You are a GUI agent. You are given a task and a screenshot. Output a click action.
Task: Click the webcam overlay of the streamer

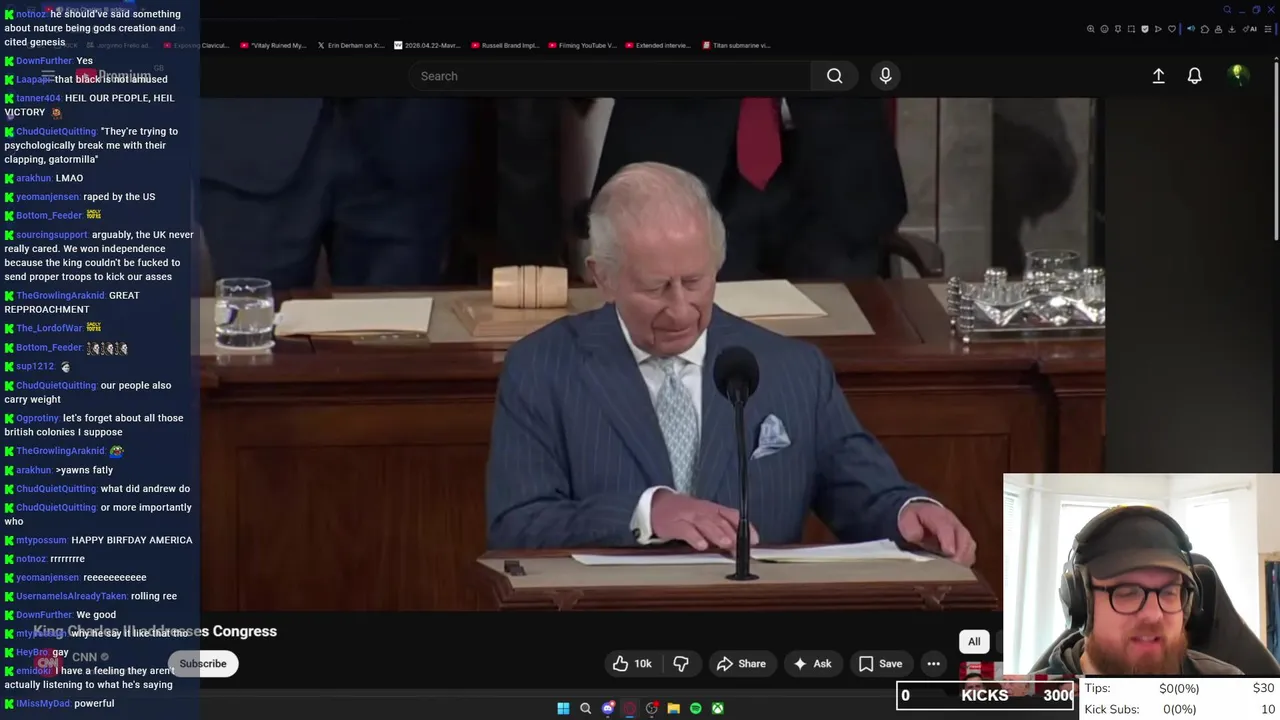[1141, 576]
